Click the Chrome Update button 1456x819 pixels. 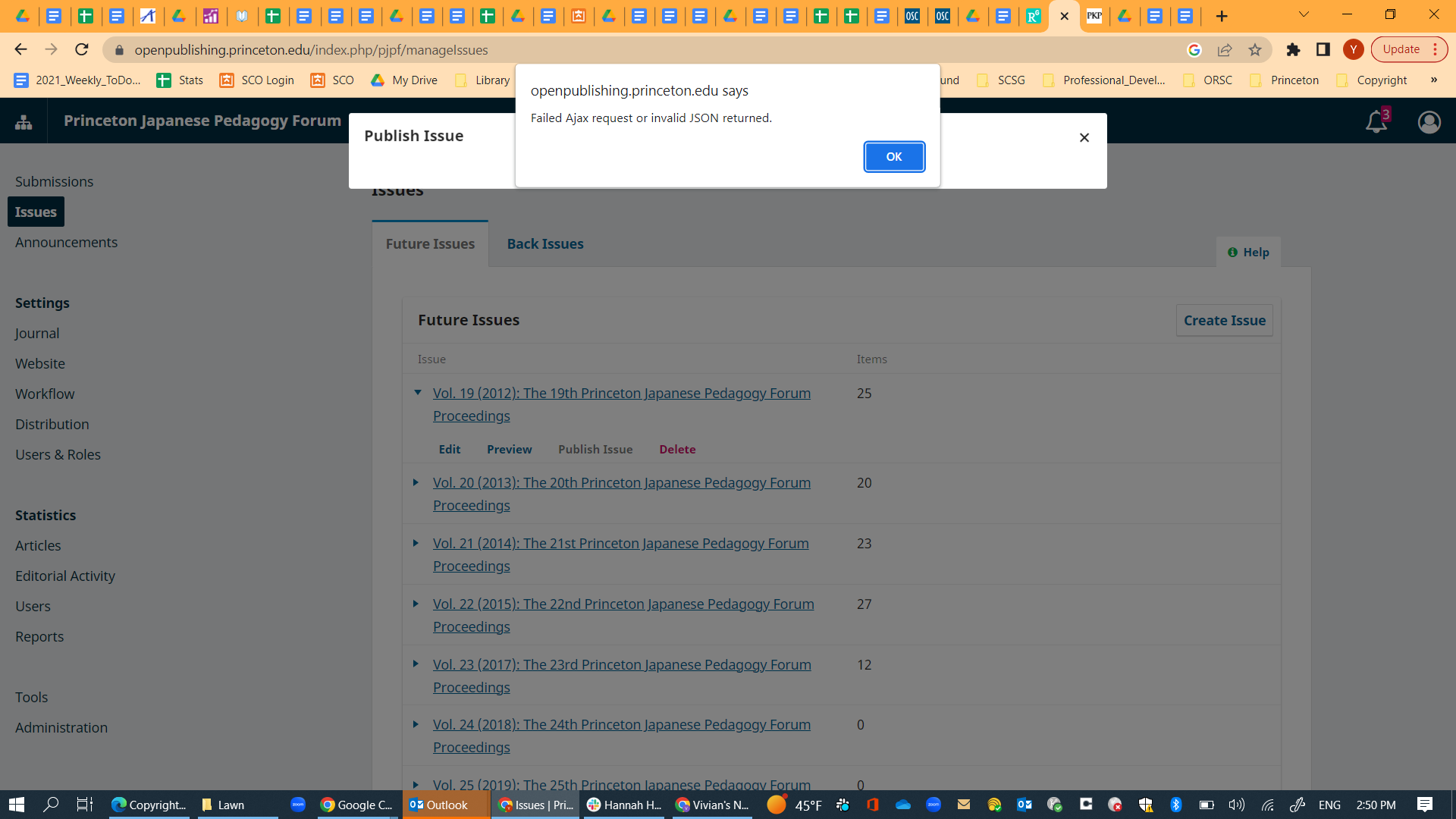tap(1409, 49)
